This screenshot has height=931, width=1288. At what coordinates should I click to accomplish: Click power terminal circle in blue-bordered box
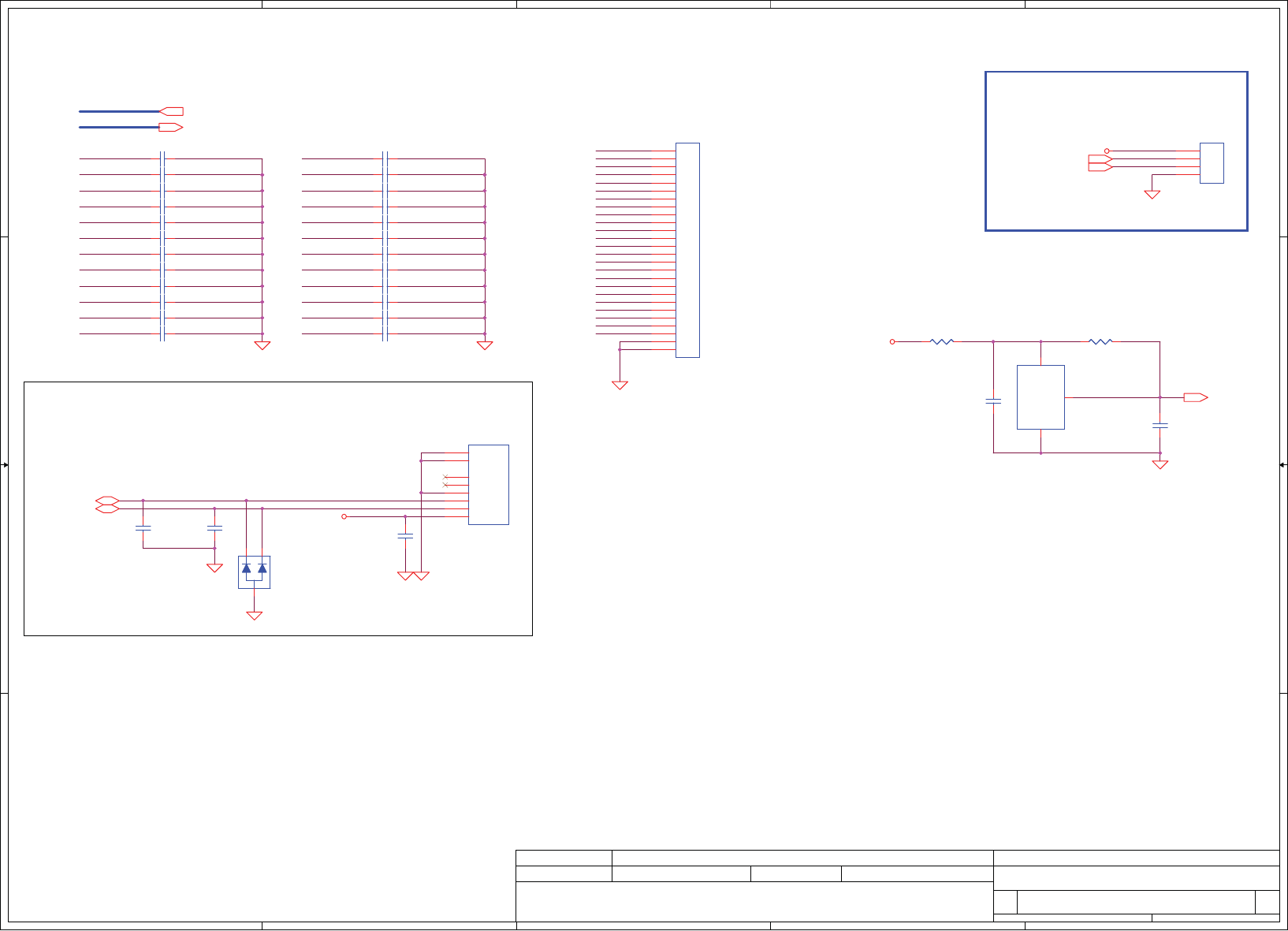click(1107, 151)
